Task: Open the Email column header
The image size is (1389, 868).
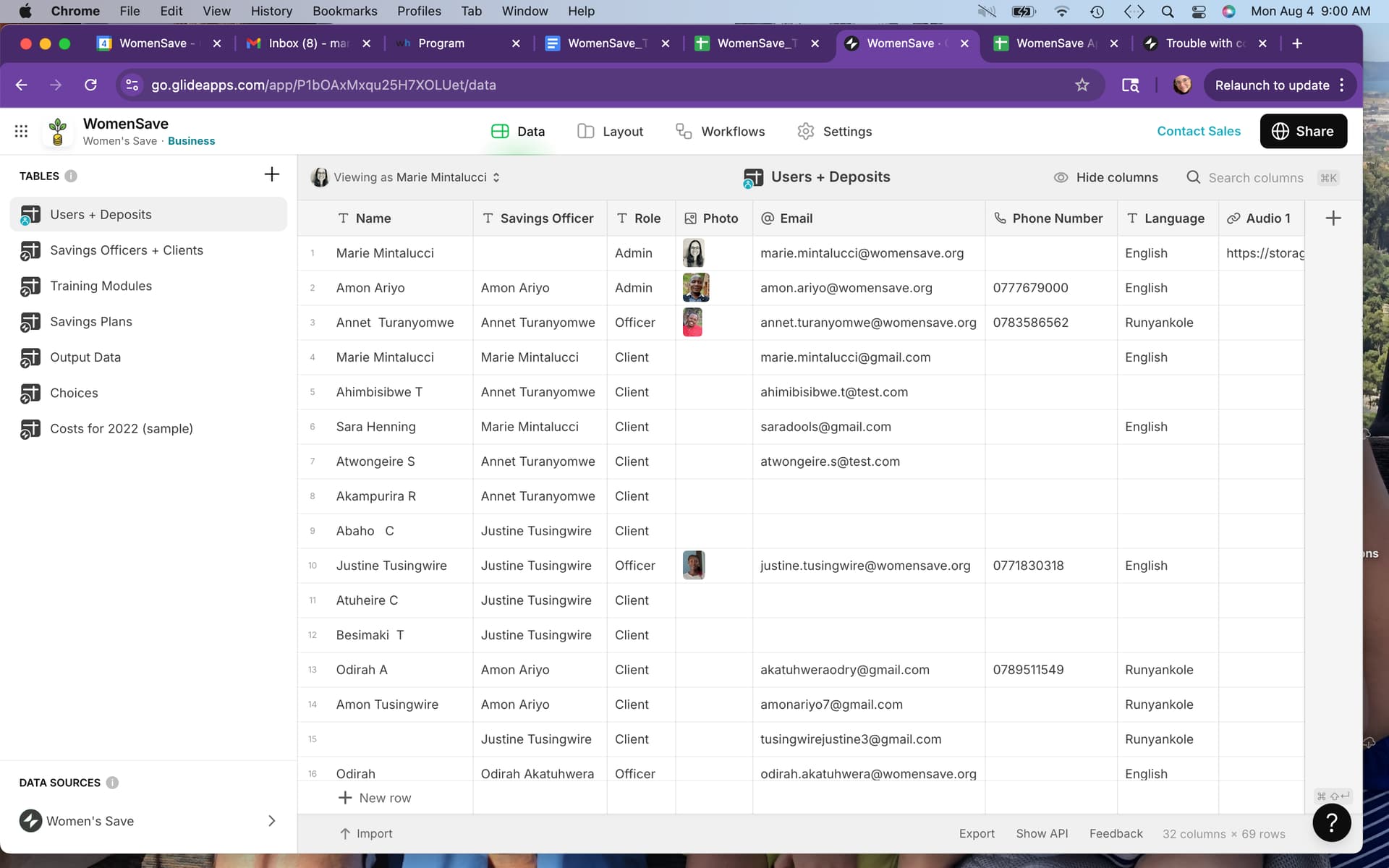Action: coord(869,218)
